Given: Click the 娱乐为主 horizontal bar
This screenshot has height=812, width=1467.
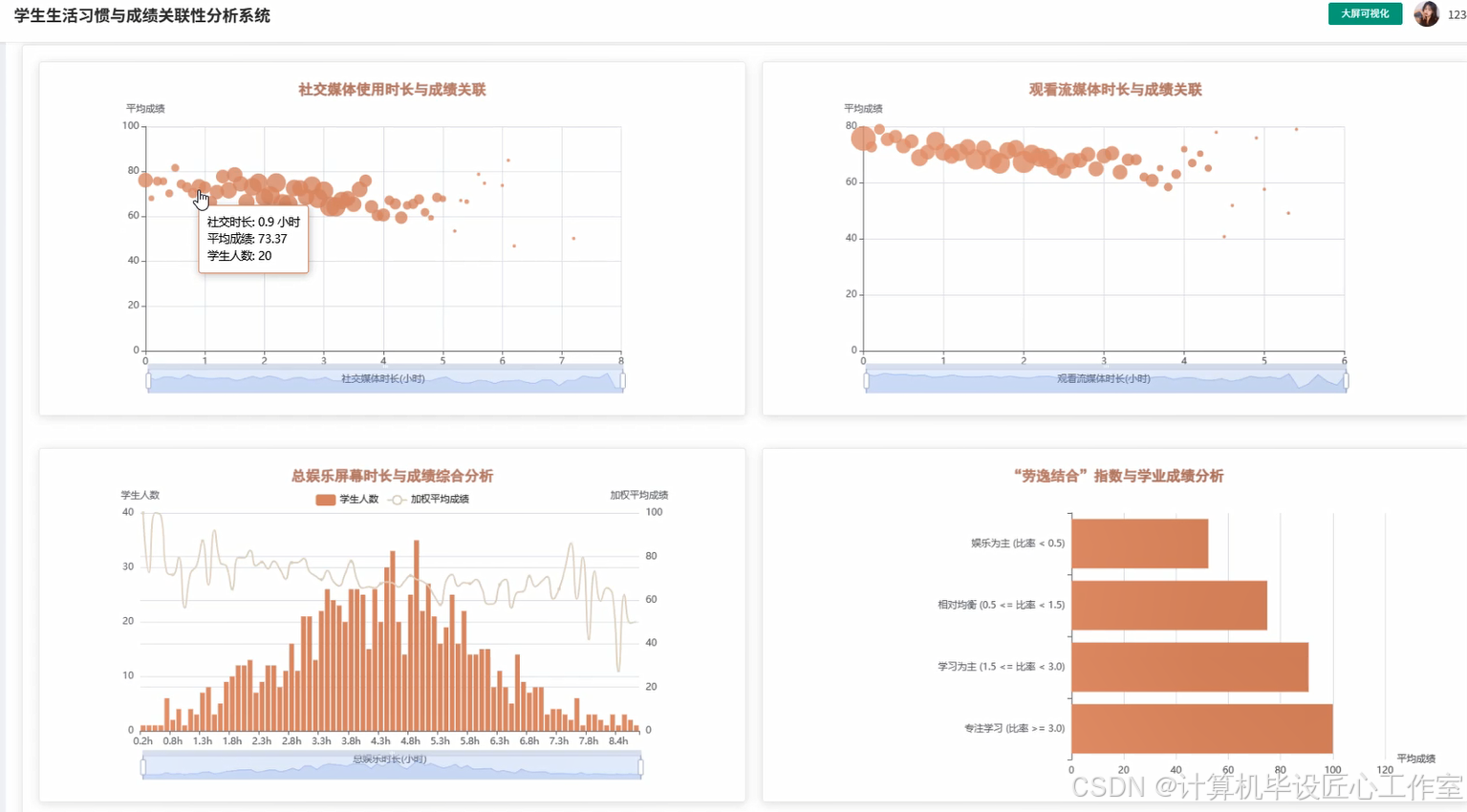Looking at the screenshot, I should pyautogui.click(x=1139, y=544).
